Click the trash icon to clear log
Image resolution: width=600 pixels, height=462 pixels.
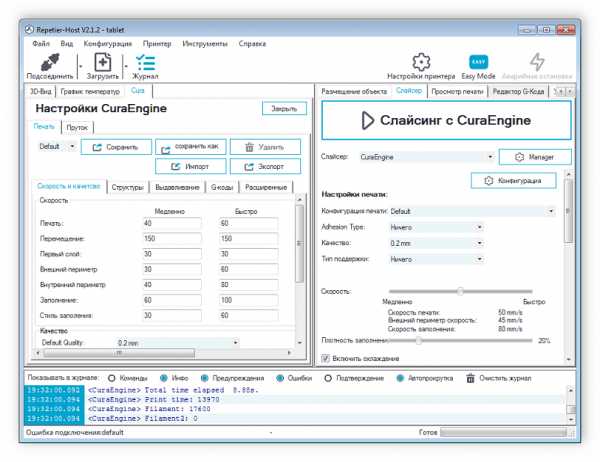(x=470, y=378)
